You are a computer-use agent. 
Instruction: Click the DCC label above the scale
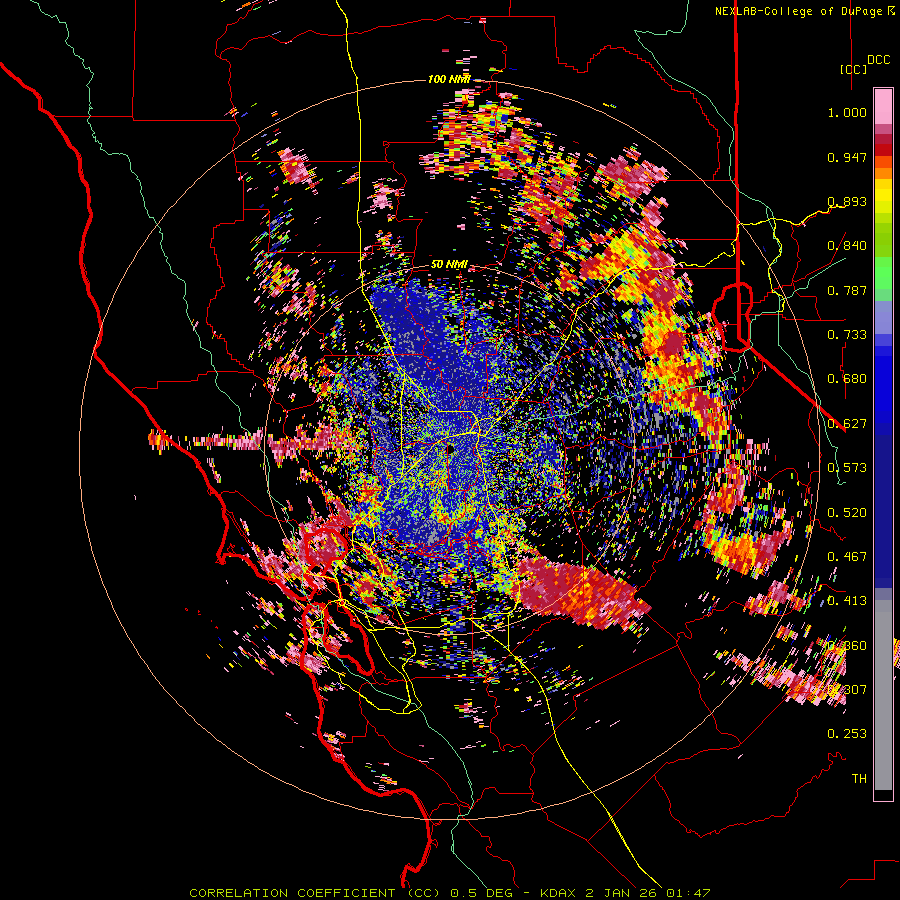(878, 60)
